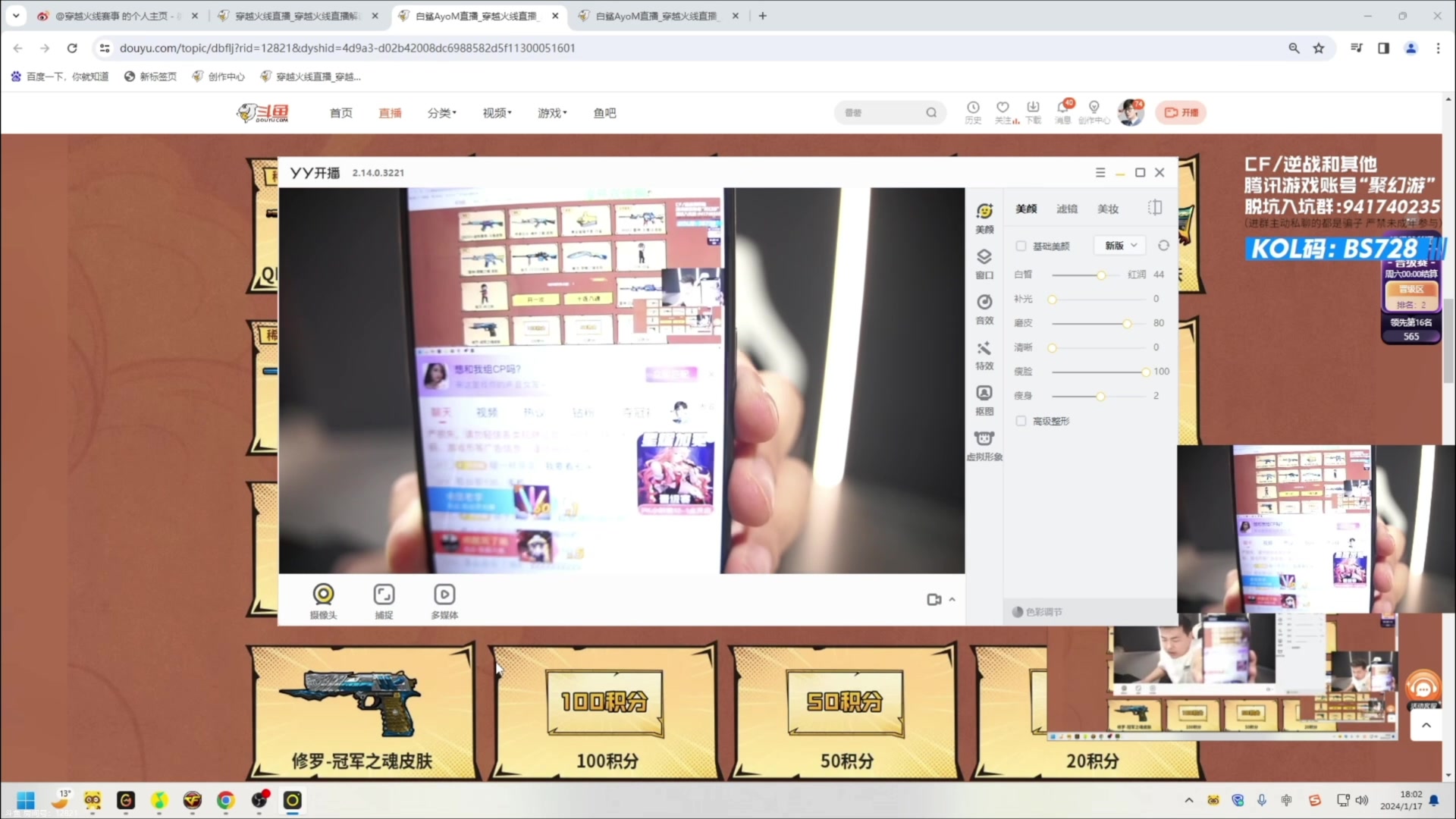Enable the 基础美颜 checkbox
The width and height of the screenshot is (1456, 819).
(x=1021, y=246)
